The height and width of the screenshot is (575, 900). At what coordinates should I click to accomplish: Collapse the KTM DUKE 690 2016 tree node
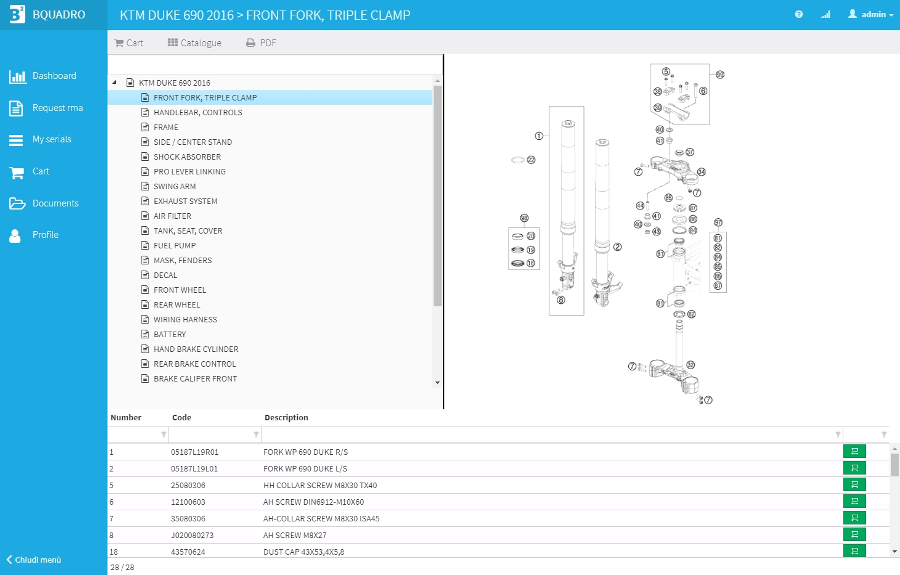click(114, 83)
